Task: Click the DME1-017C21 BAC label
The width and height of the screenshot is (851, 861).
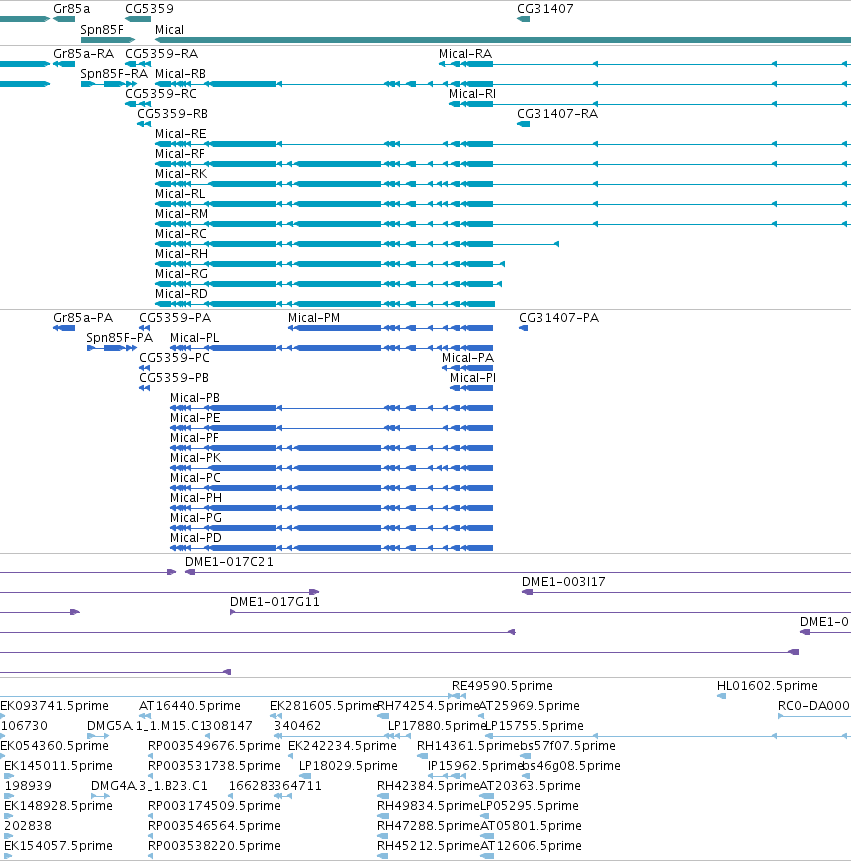Action: click(x=229, y=562)
